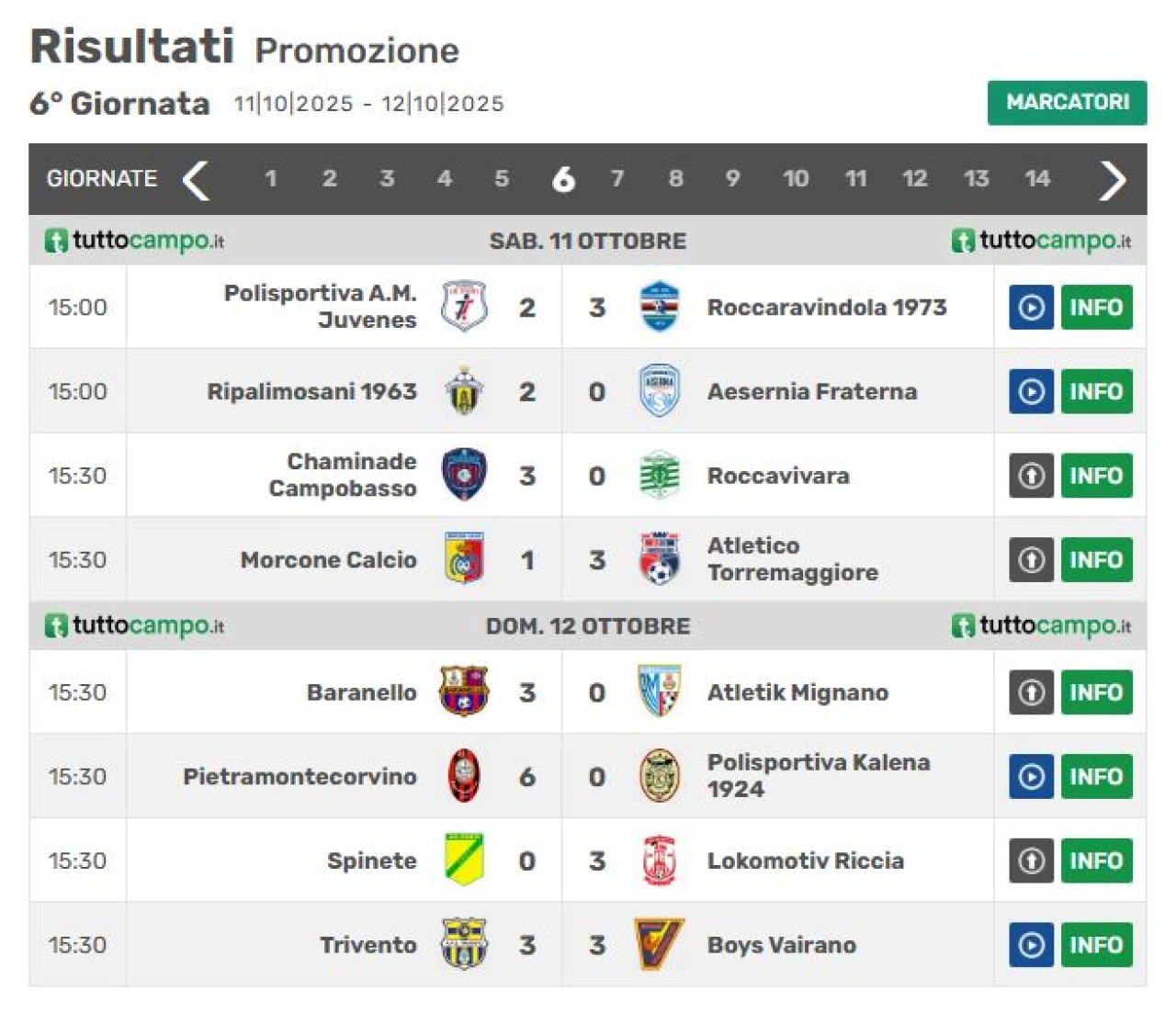Click the Baranello team crest
This screenshot has width=1176, height=1012.
click(464, 692)
